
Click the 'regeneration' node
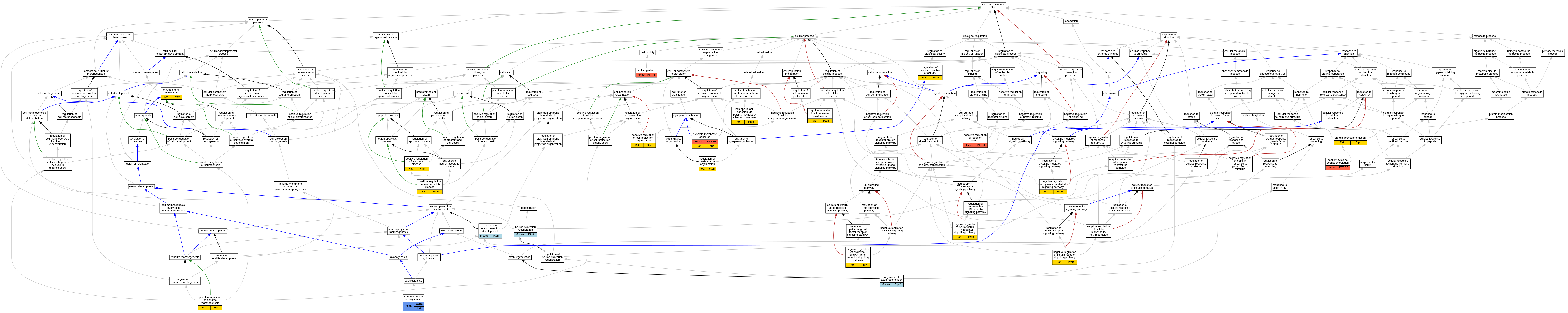tap(528, 208)
